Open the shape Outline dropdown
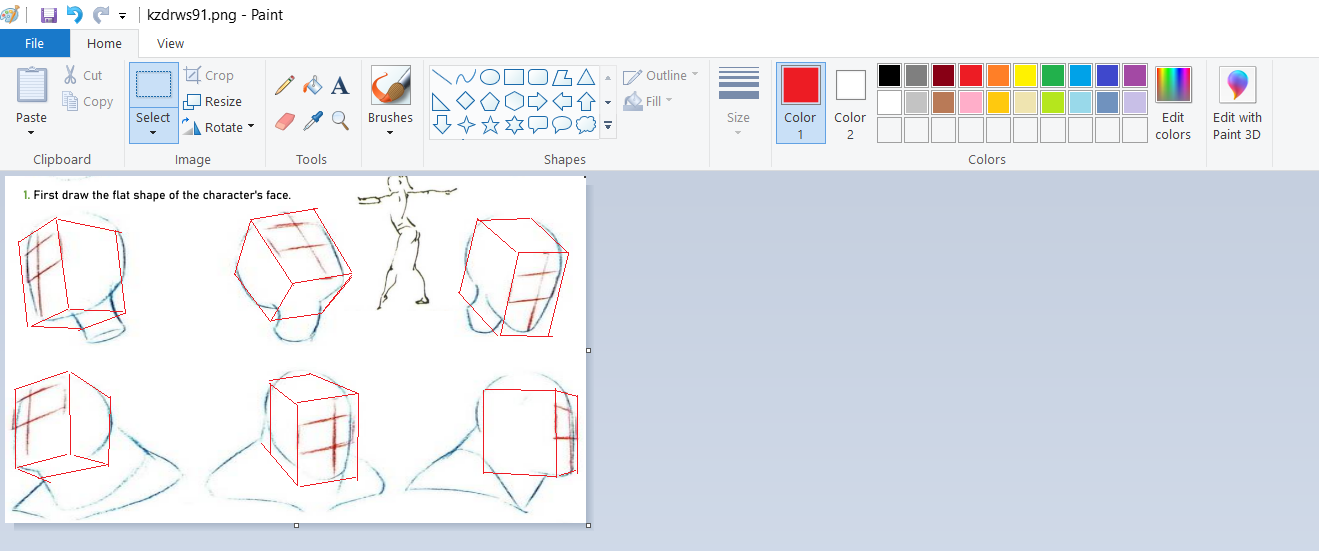The width and height of the screenshot is (1319, 551). [660, 76]
